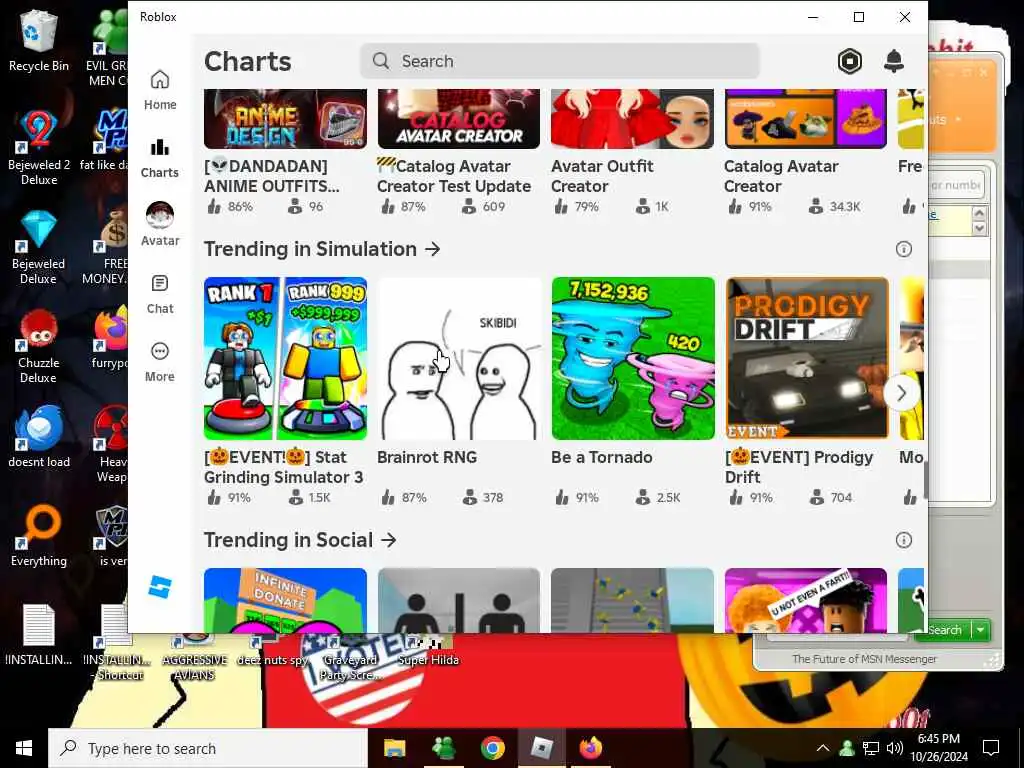Click the number input field in MSN window

point(956,185)
